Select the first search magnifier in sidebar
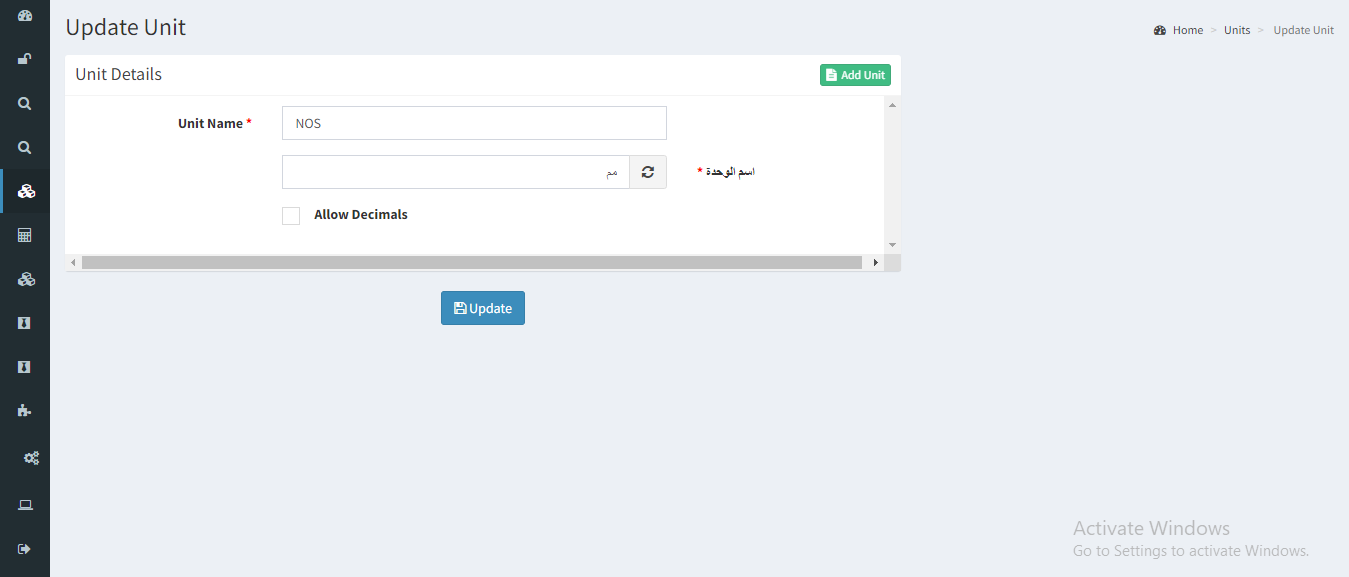This screenshot has height=577, width=1349. point(25,103)
